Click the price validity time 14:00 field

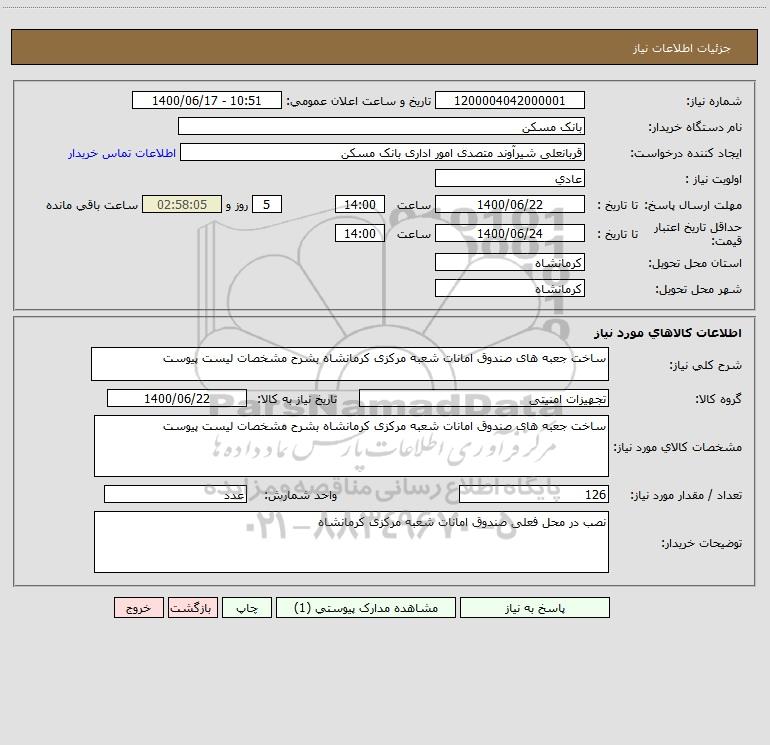tap(359, 233)
